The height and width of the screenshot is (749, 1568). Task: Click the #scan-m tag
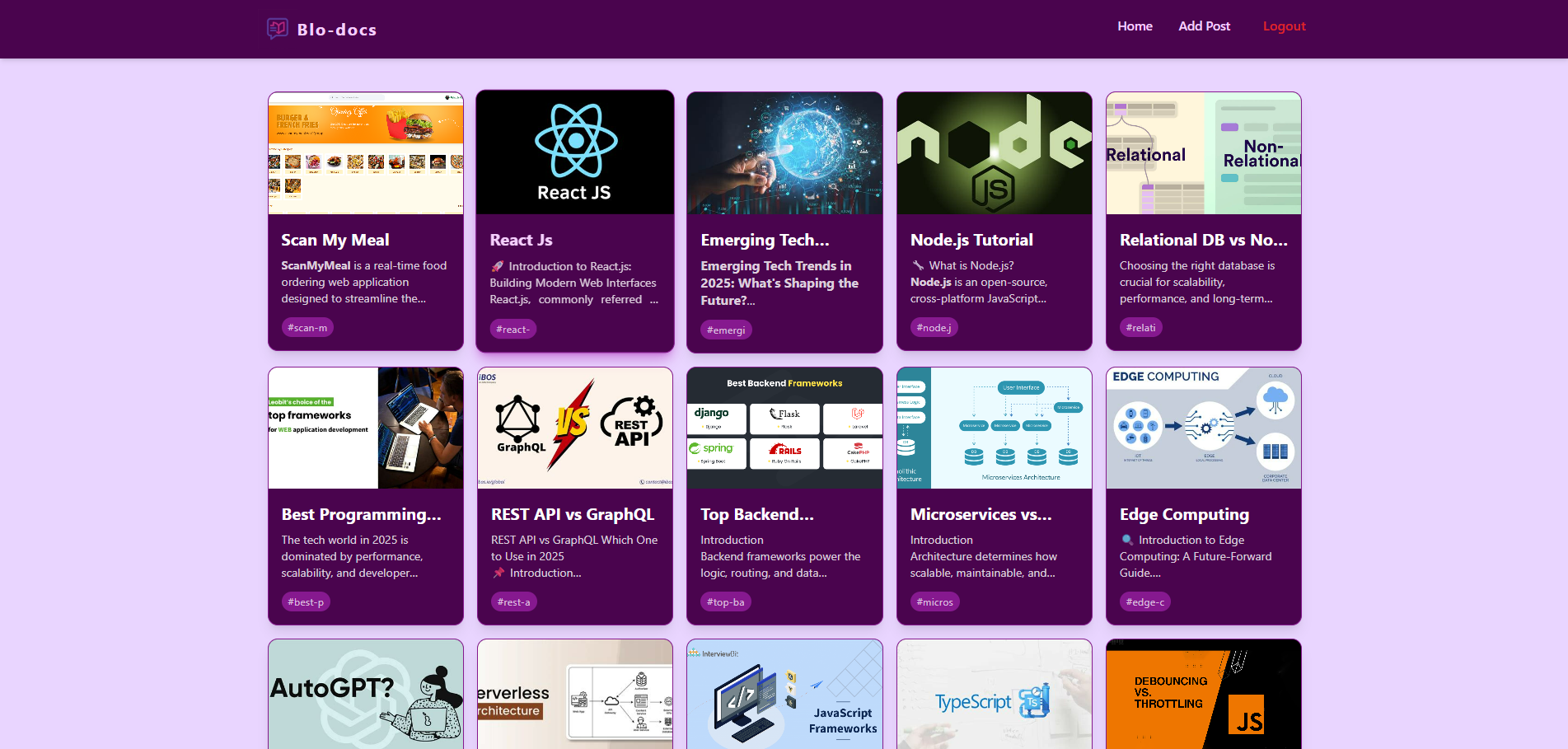point(307,328)
